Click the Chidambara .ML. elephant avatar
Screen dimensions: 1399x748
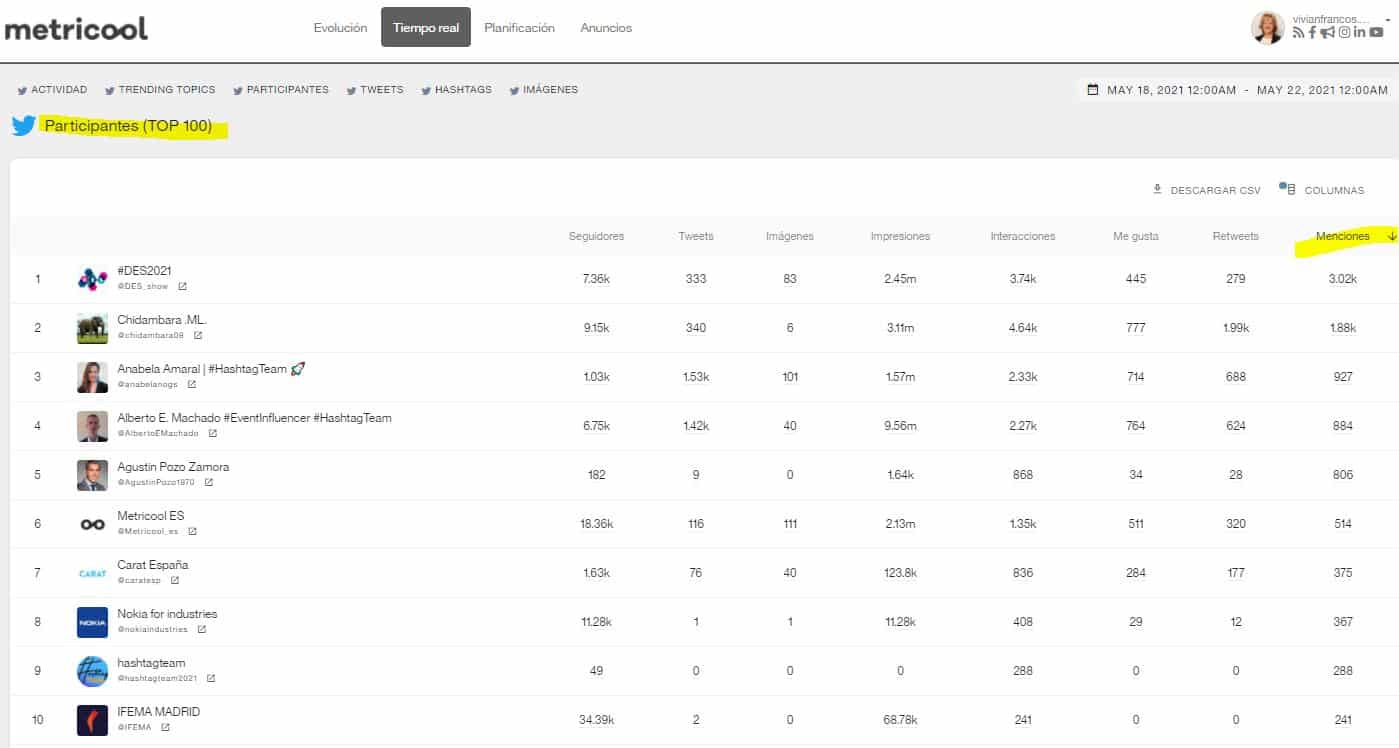[x=92, y=328]
